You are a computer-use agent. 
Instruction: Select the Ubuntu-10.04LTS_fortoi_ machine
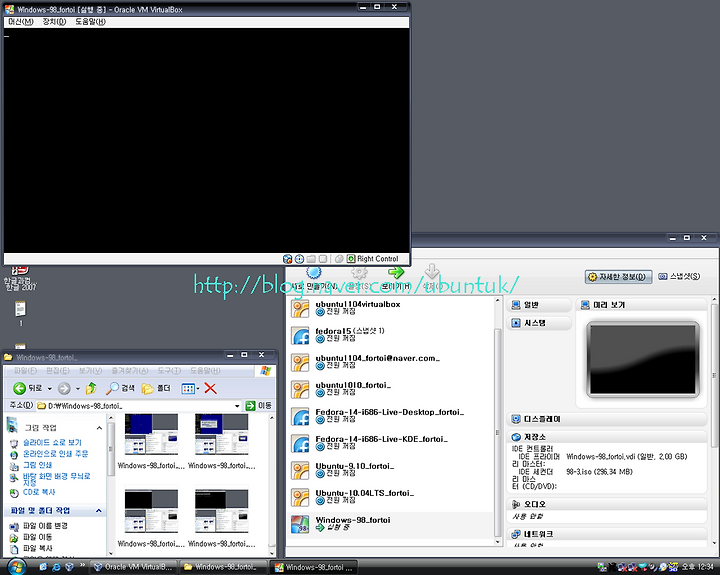click(391, 498)
